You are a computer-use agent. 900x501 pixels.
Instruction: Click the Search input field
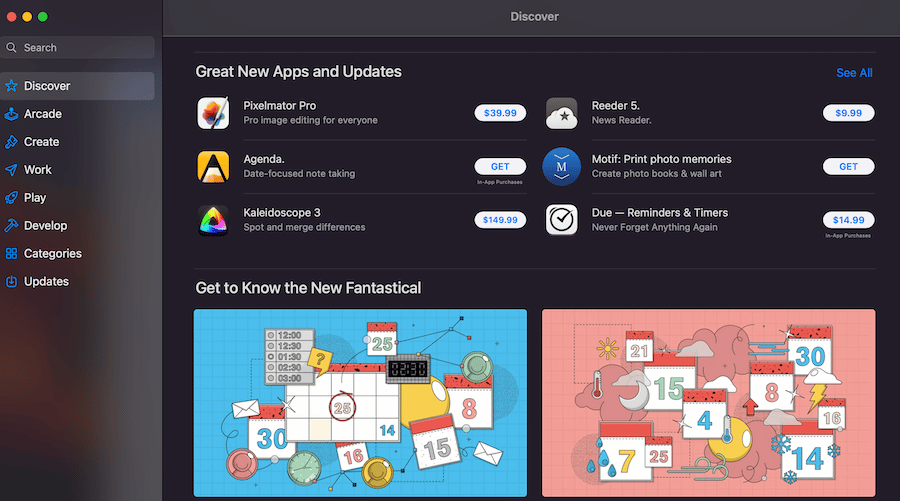(77, 48)
